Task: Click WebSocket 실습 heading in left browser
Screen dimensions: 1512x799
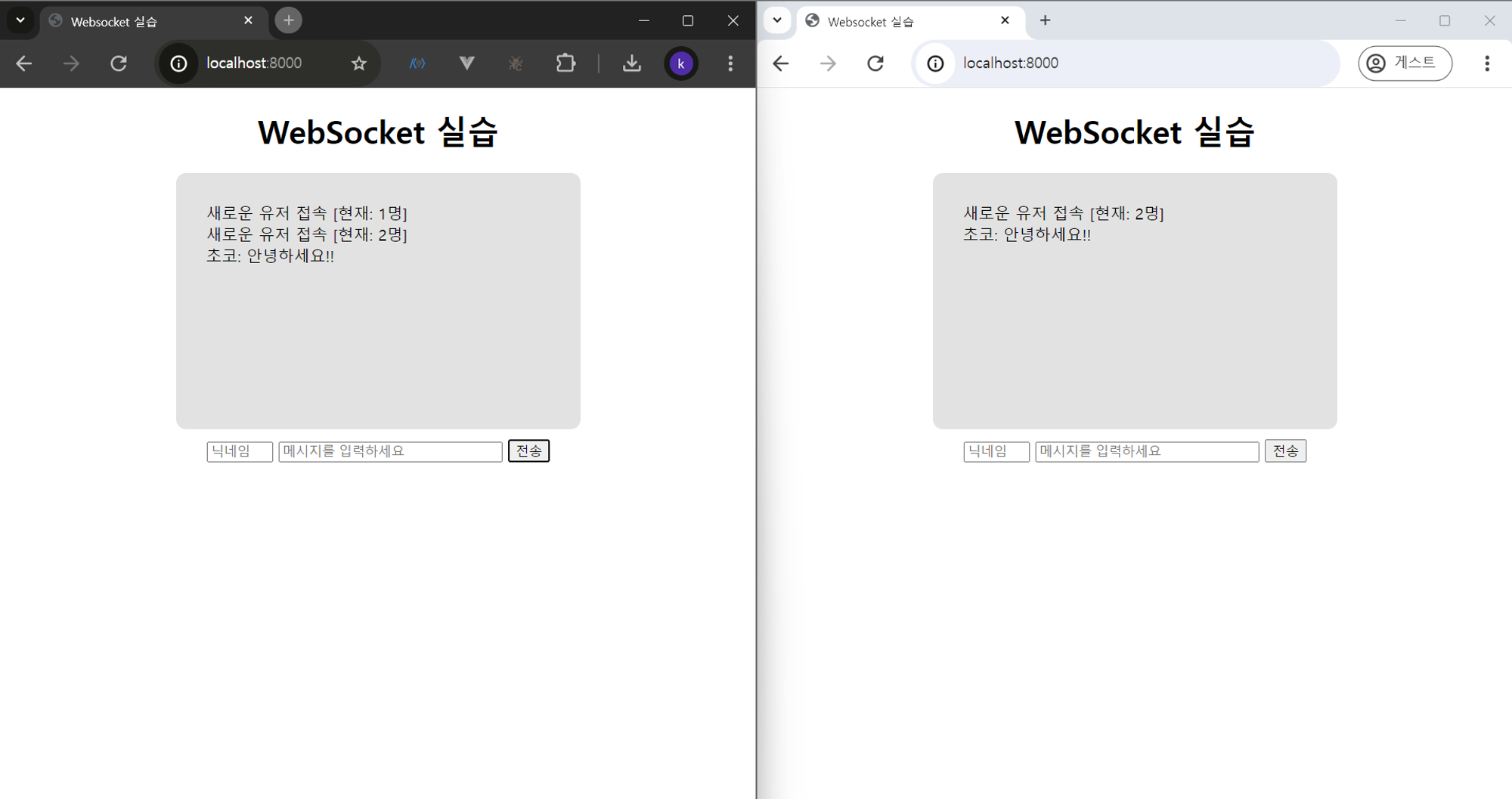Action: [x=377, y=132]
